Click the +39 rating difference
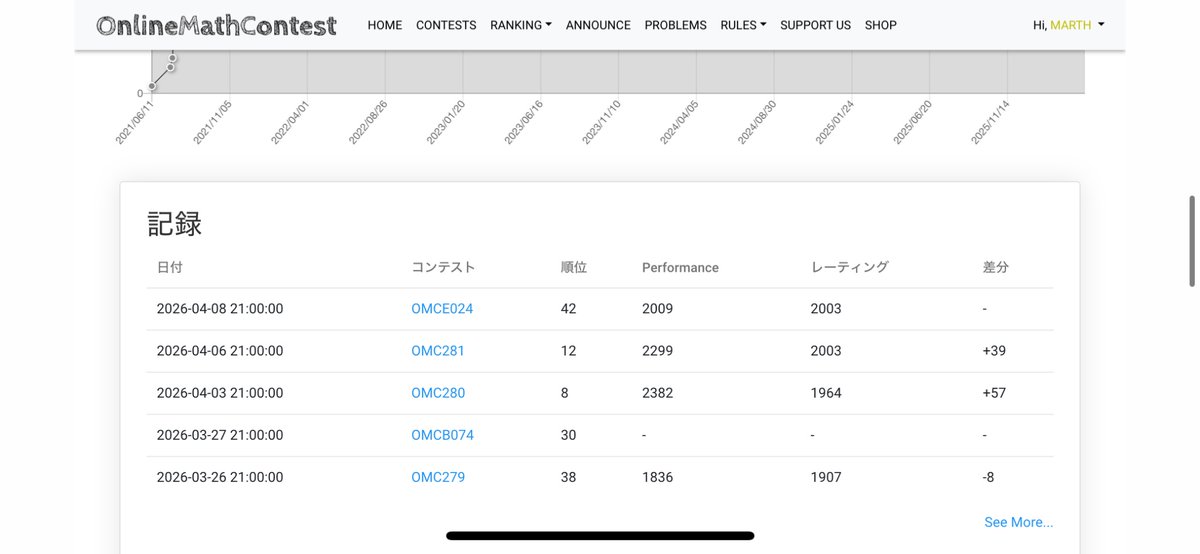Screen dimensions: 1200x554 point(994,351)
